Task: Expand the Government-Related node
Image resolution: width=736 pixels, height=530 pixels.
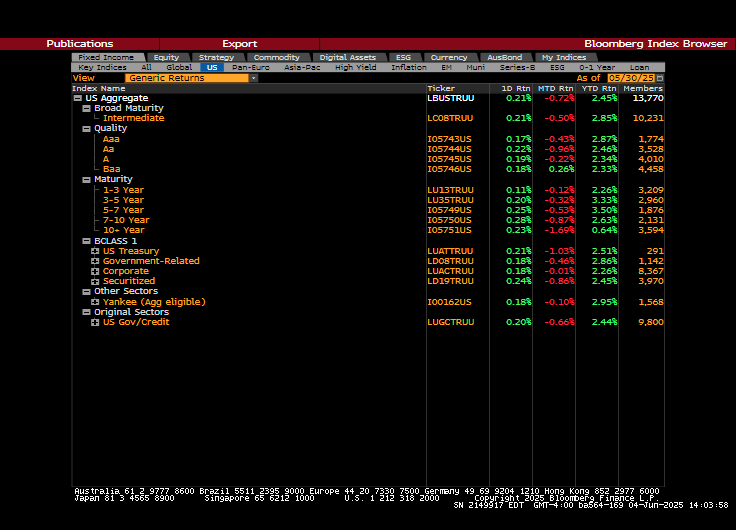Action: click(x=95, y=261)
